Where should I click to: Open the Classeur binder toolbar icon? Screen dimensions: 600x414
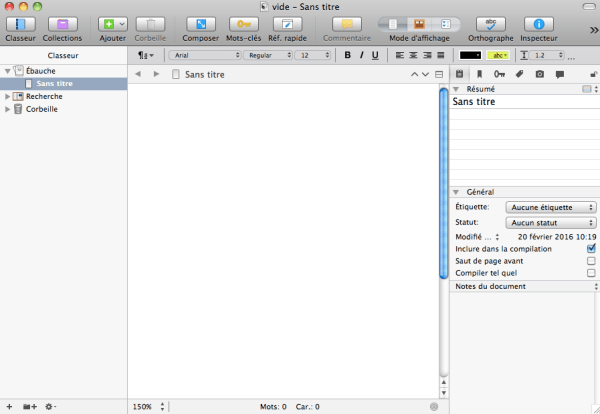click(x=19, y=23)
